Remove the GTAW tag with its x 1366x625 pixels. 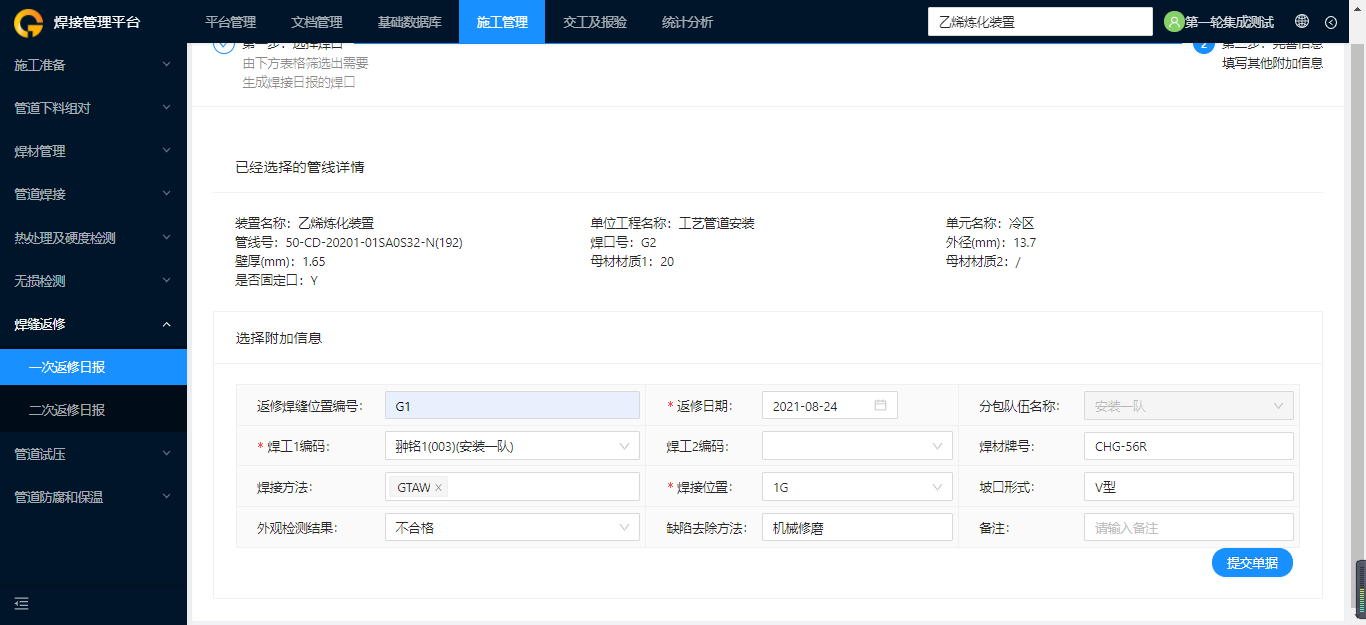point(438,488)
